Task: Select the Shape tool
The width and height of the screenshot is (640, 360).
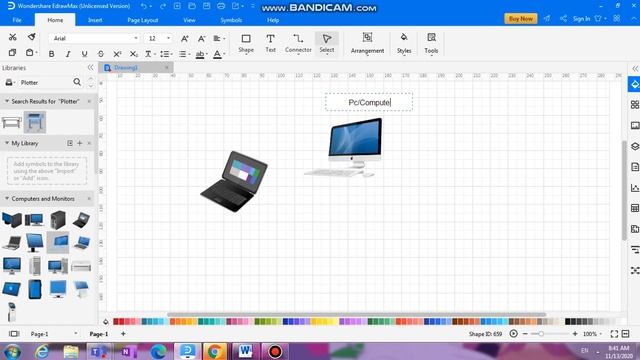Action: [246, 43]
